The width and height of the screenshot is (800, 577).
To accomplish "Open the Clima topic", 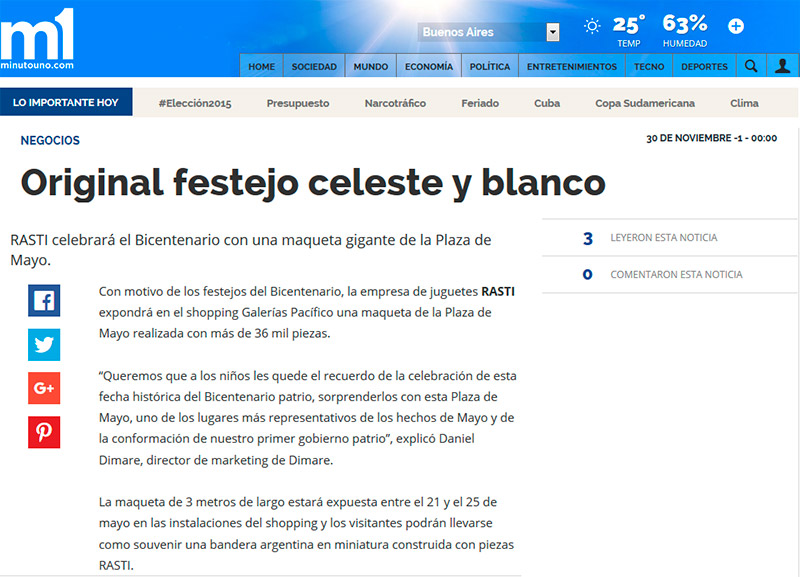I will [x=744, y=104].
